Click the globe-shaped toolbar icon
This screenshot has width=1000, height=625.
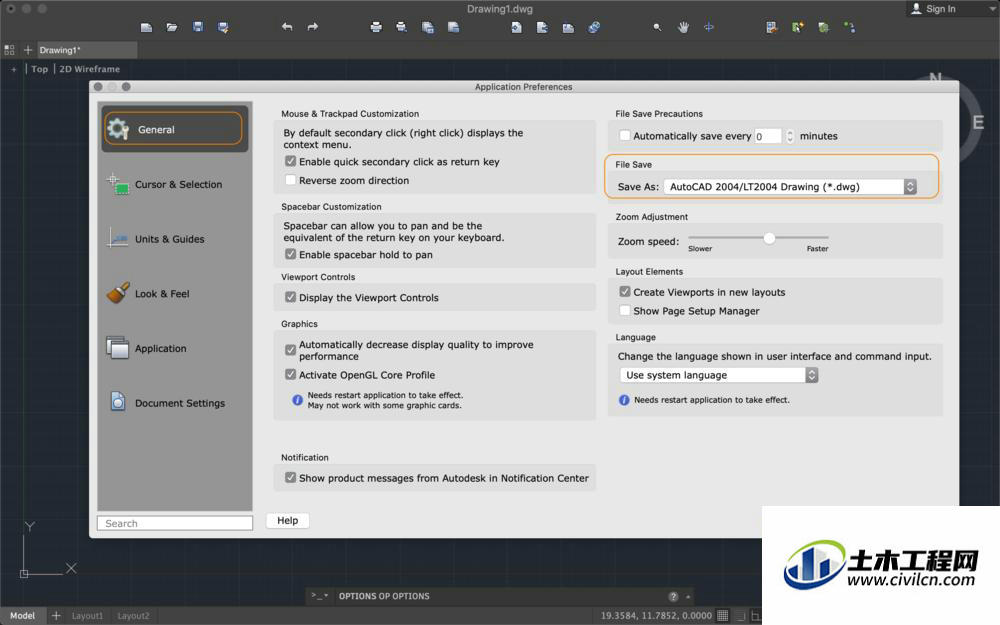594,27
